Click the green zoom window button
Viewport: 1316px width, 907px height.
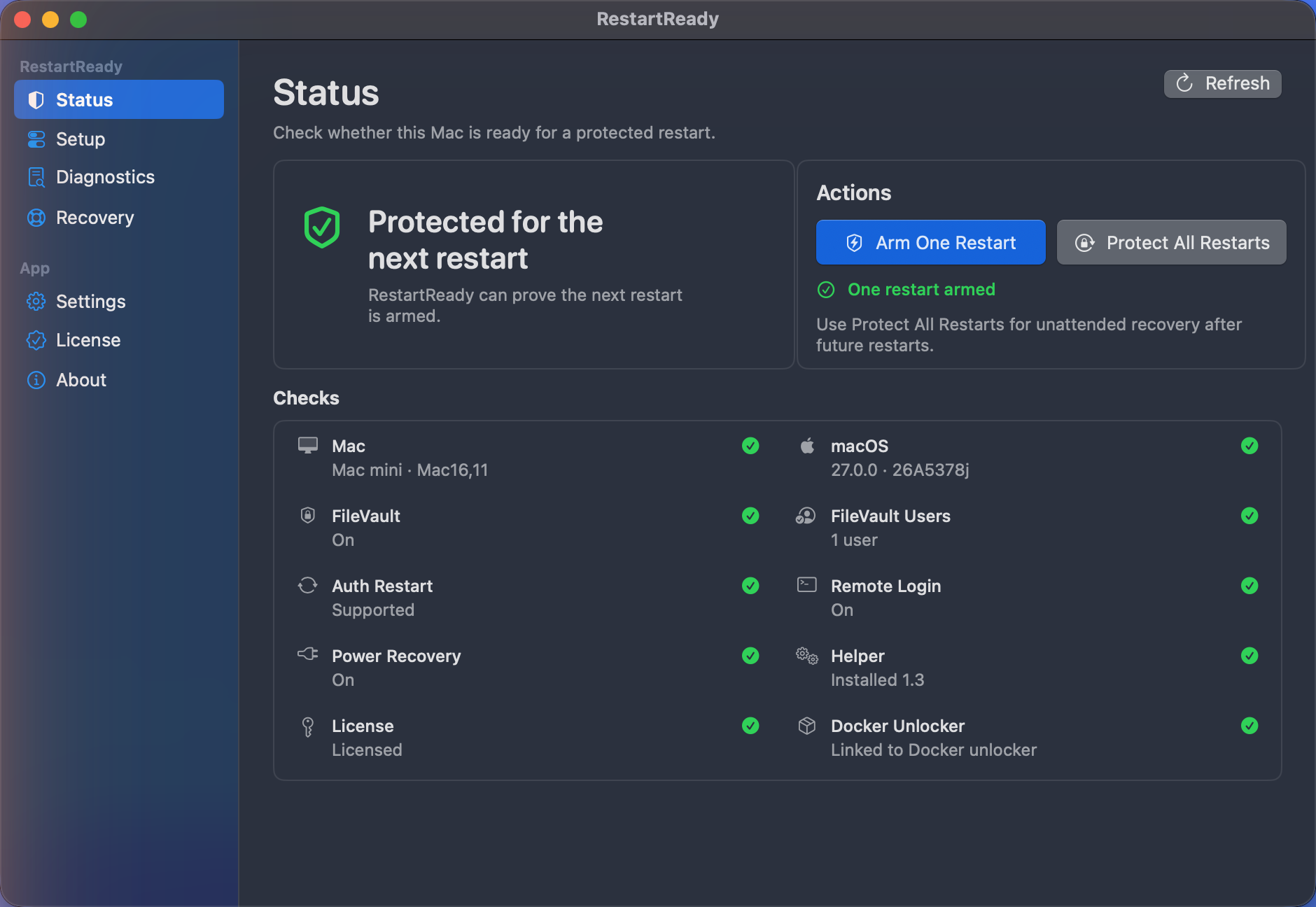(78, 20)
